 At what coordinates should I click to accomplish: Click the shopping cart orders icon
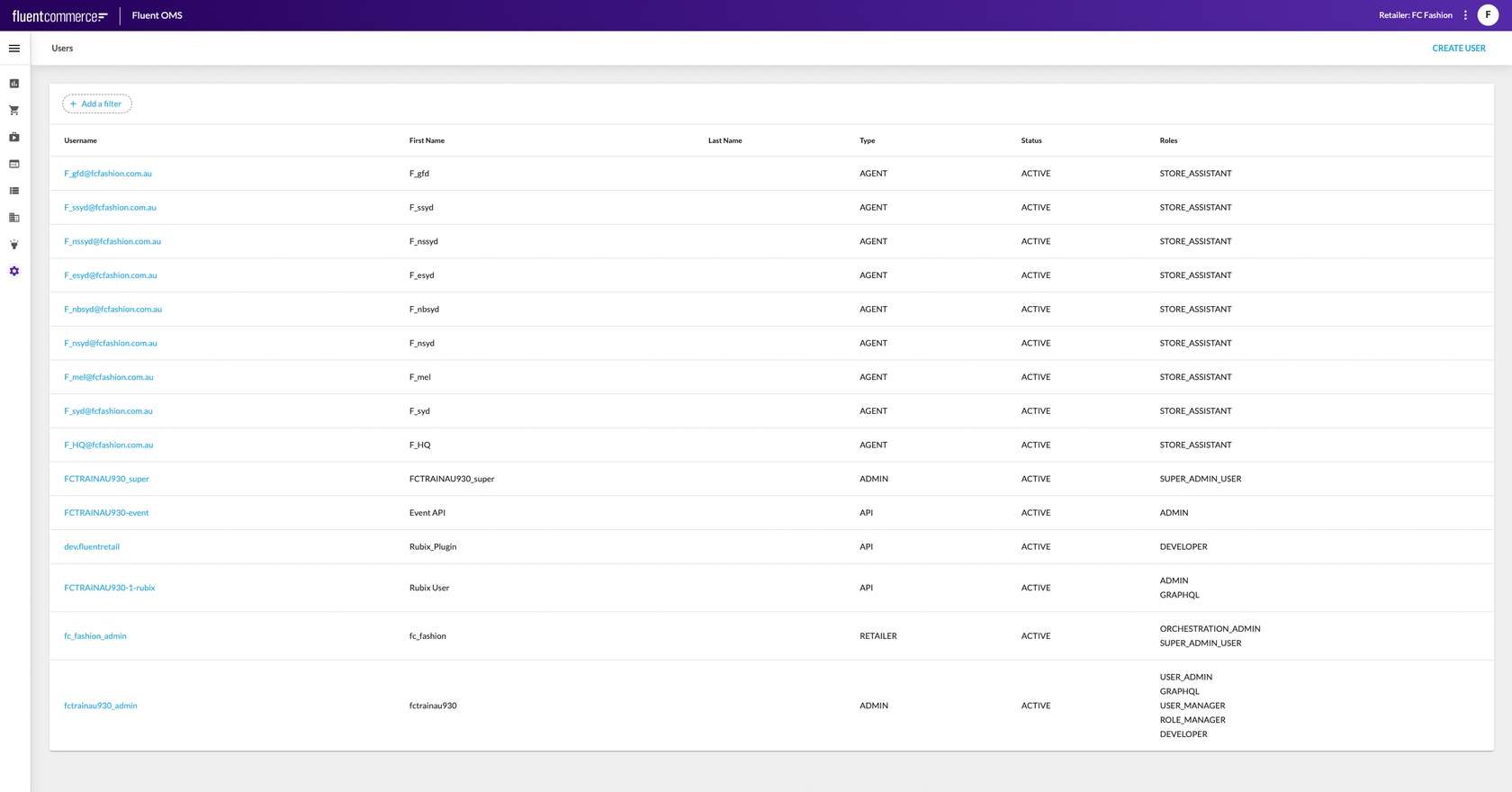pos(14,111)
